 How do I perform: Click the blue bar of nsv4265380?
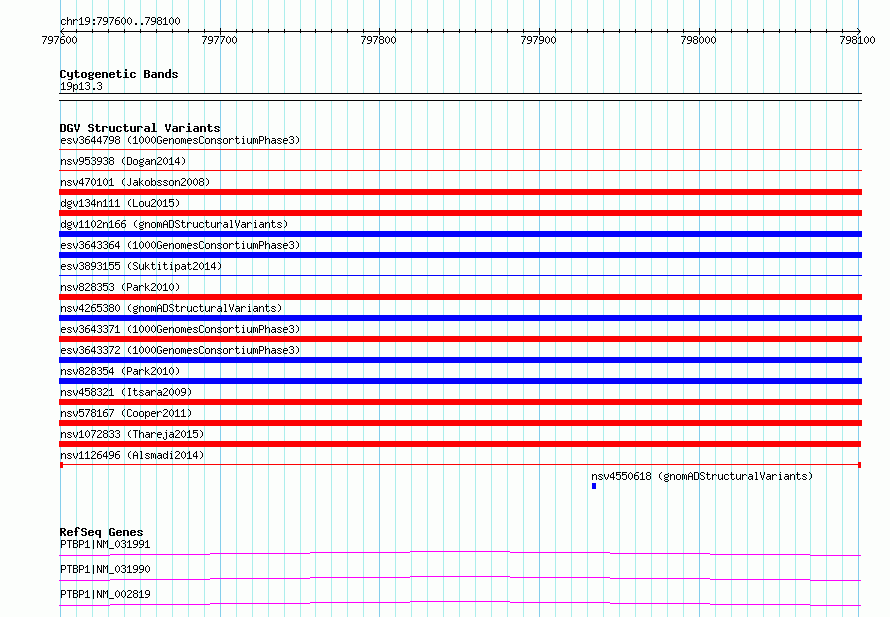tap(460, 318)
